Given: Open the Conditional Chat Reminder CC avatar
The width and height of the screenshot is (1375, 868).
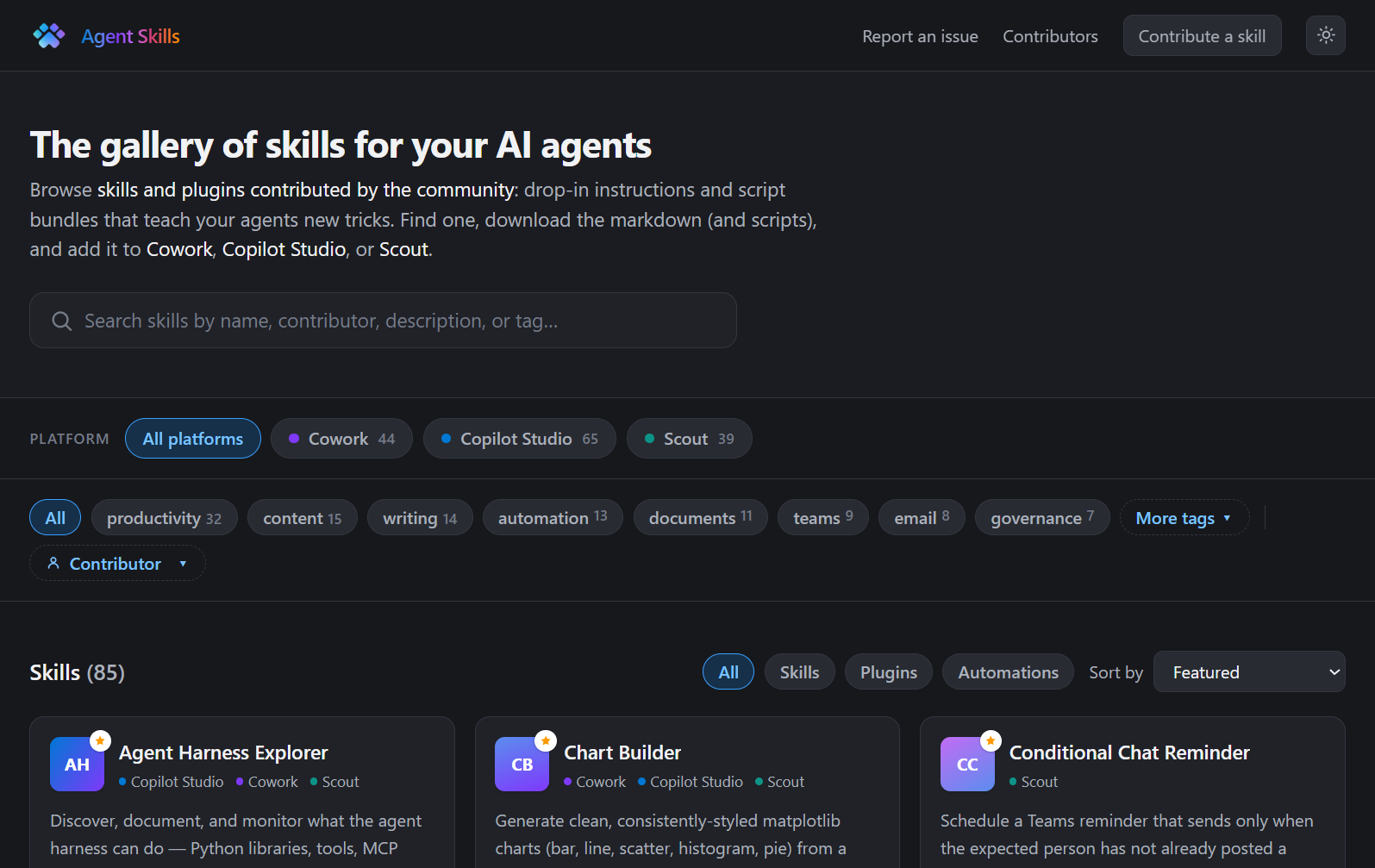Looking at the screenshot, I should click(x=967, y=764).
